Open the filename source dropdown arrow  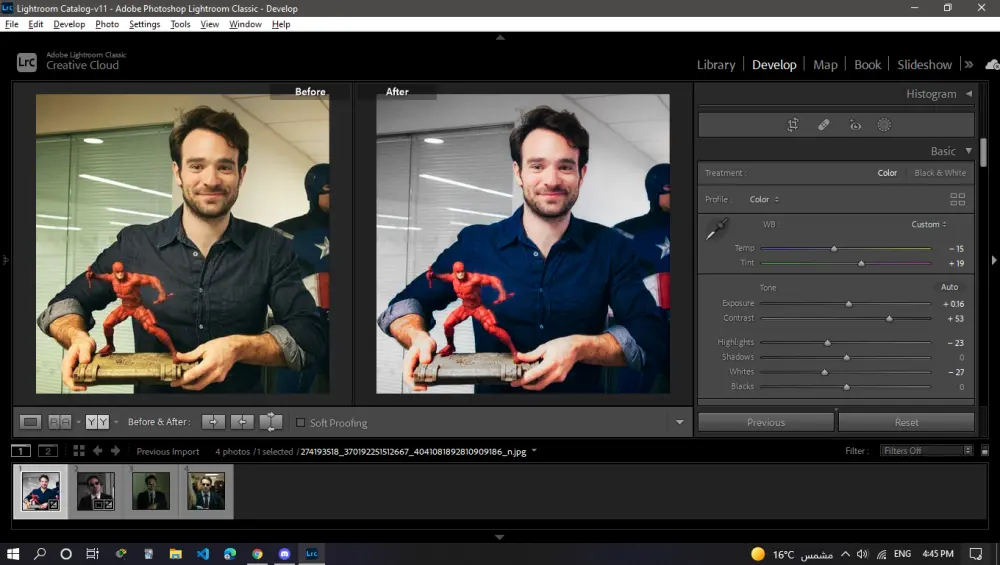534,451
